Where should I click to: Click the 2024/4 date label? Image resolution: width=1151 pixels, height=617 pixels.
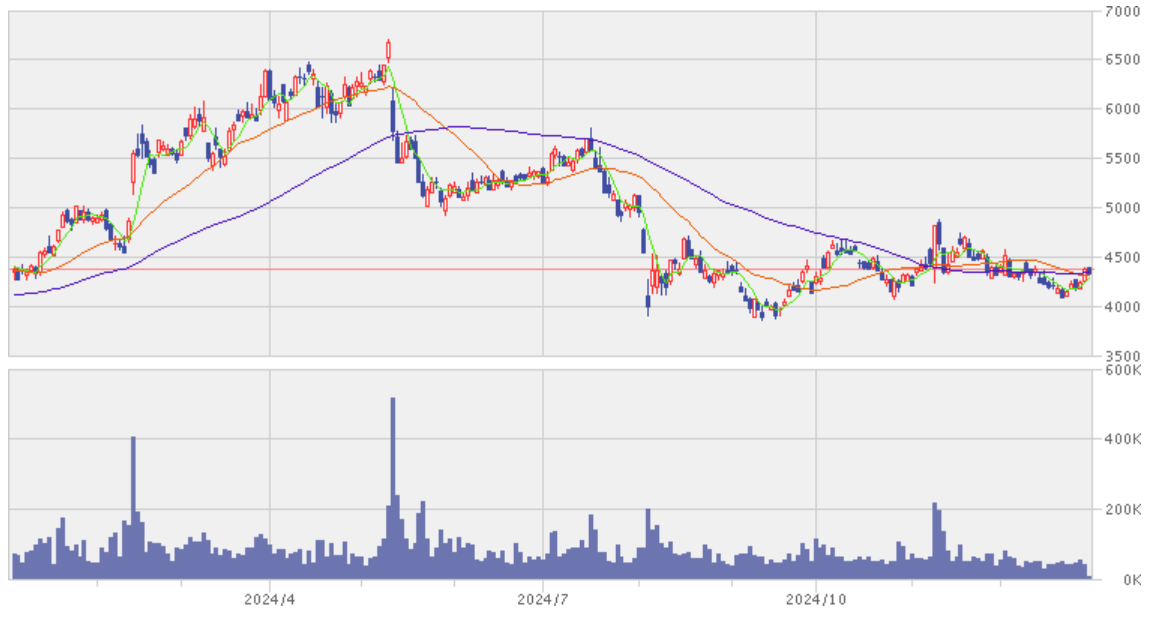269,599
